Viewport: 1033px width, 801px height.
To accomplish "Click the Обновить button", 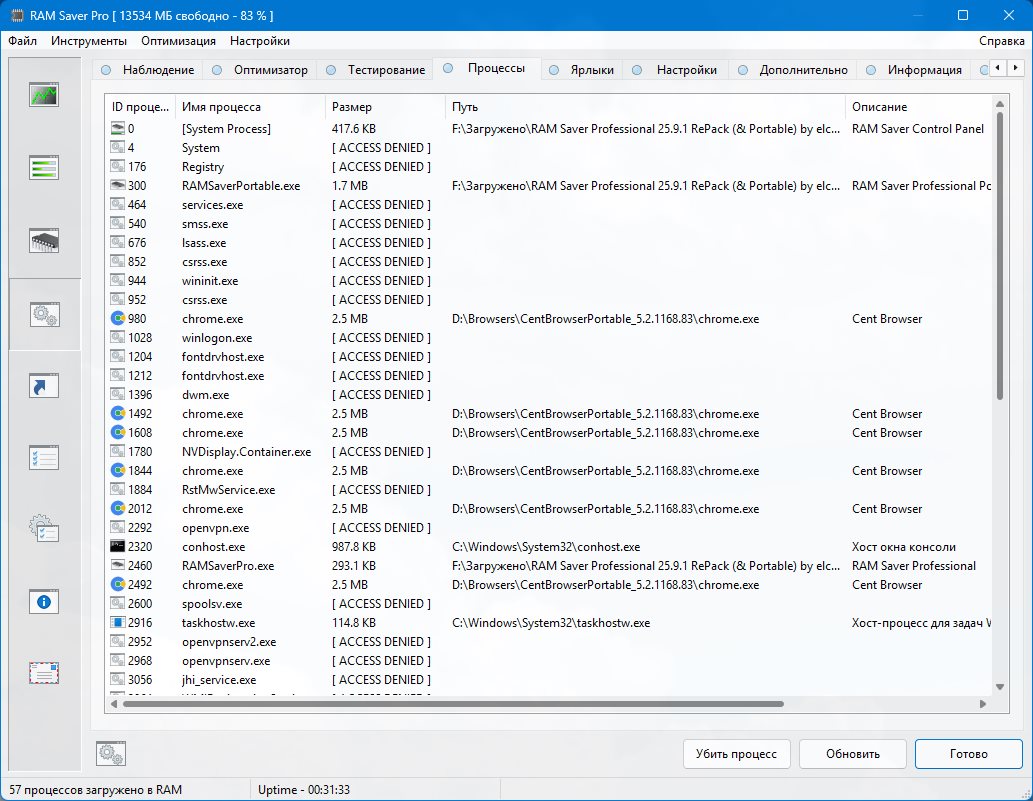I will [853, 754].
